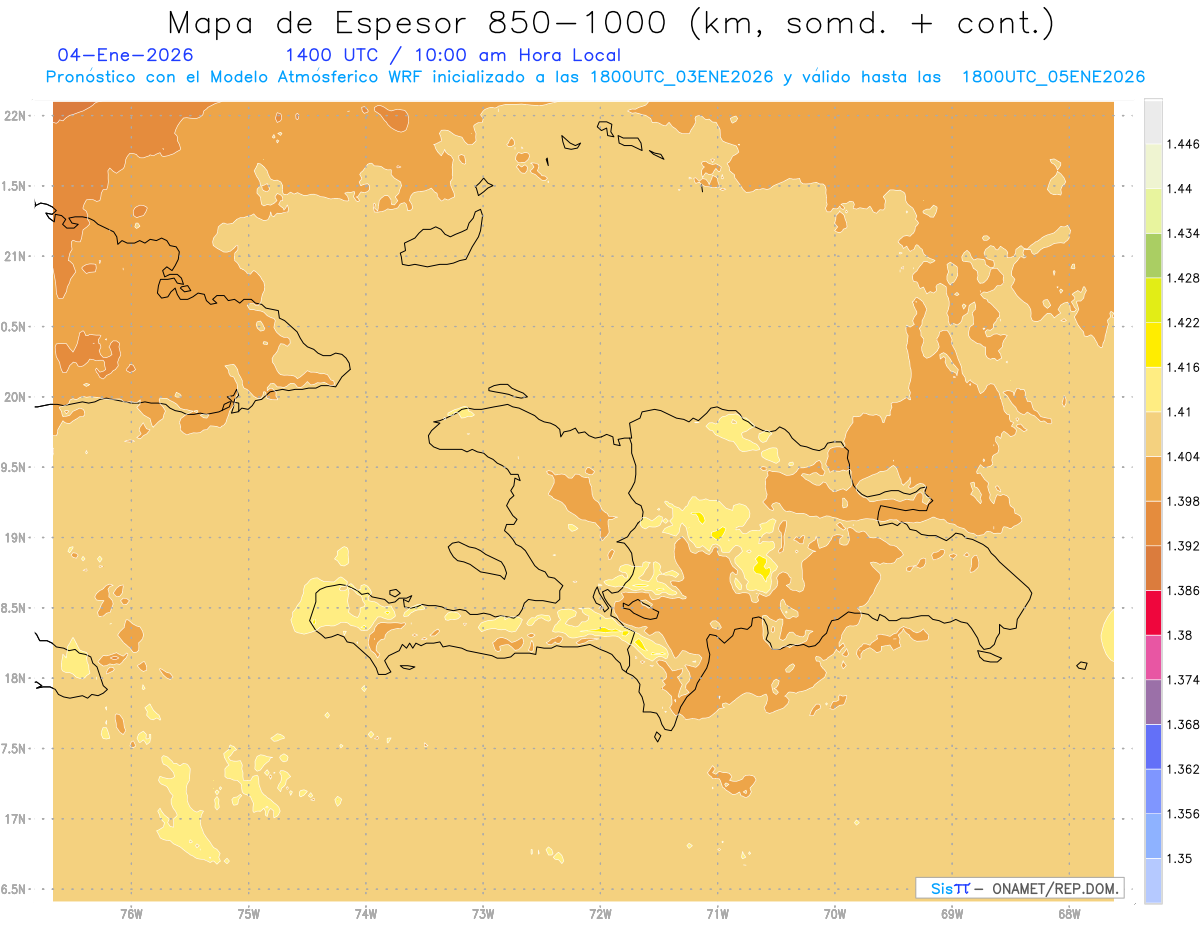
Task: Click the red colorbar segment below 1.386
Action: click(1153, 613)
